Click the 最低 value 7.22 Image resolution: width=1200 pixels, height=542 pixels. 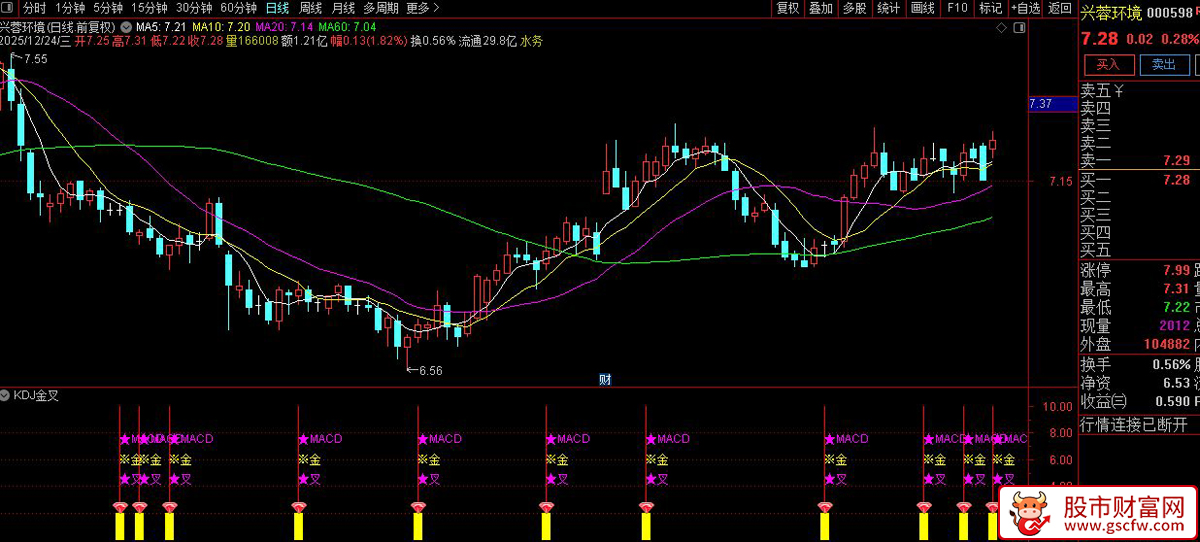(x=1176, y=307)
